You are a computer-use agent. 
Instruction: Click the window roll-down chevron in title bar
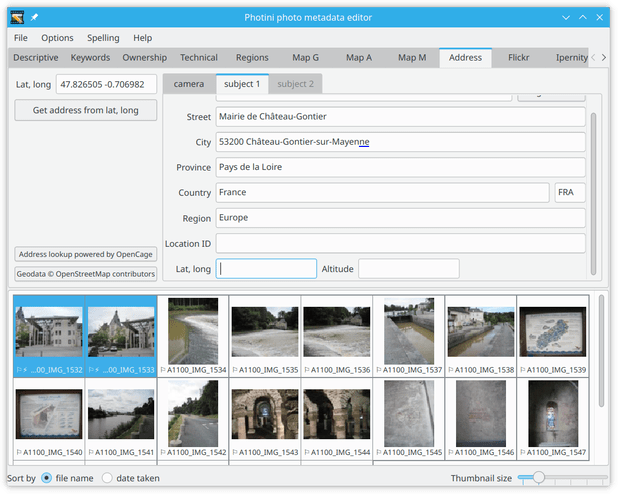point(566,17)
